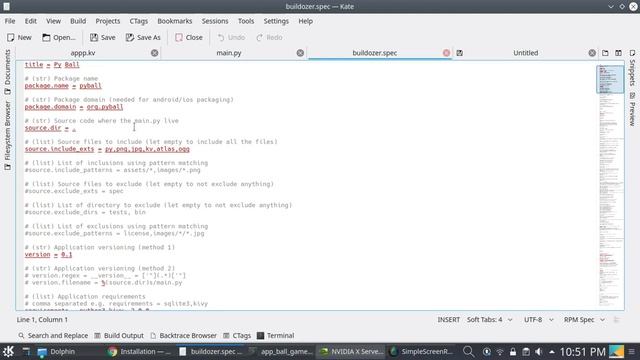Image resolution: width=640 pixels, height=360 pixels.
Task: Switch to SimpleScreenRecorder taskbar entry
Action: [x=422, y=351]
